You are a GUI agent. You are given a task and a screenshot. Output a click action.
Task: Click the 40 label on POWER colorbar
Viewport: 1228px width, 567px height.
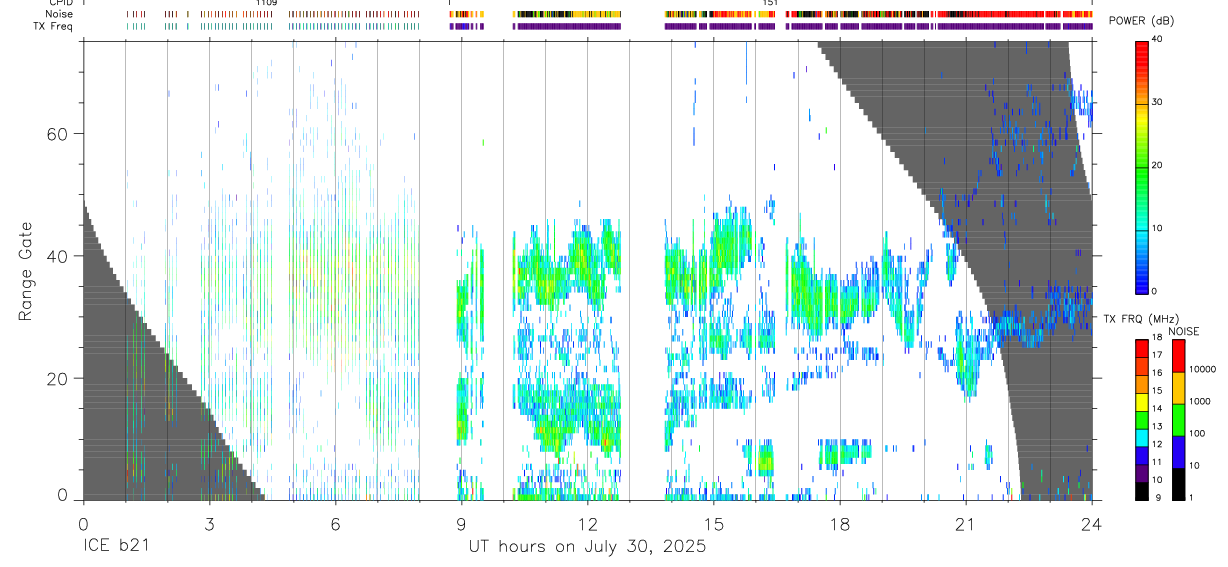coord(1158,39)
